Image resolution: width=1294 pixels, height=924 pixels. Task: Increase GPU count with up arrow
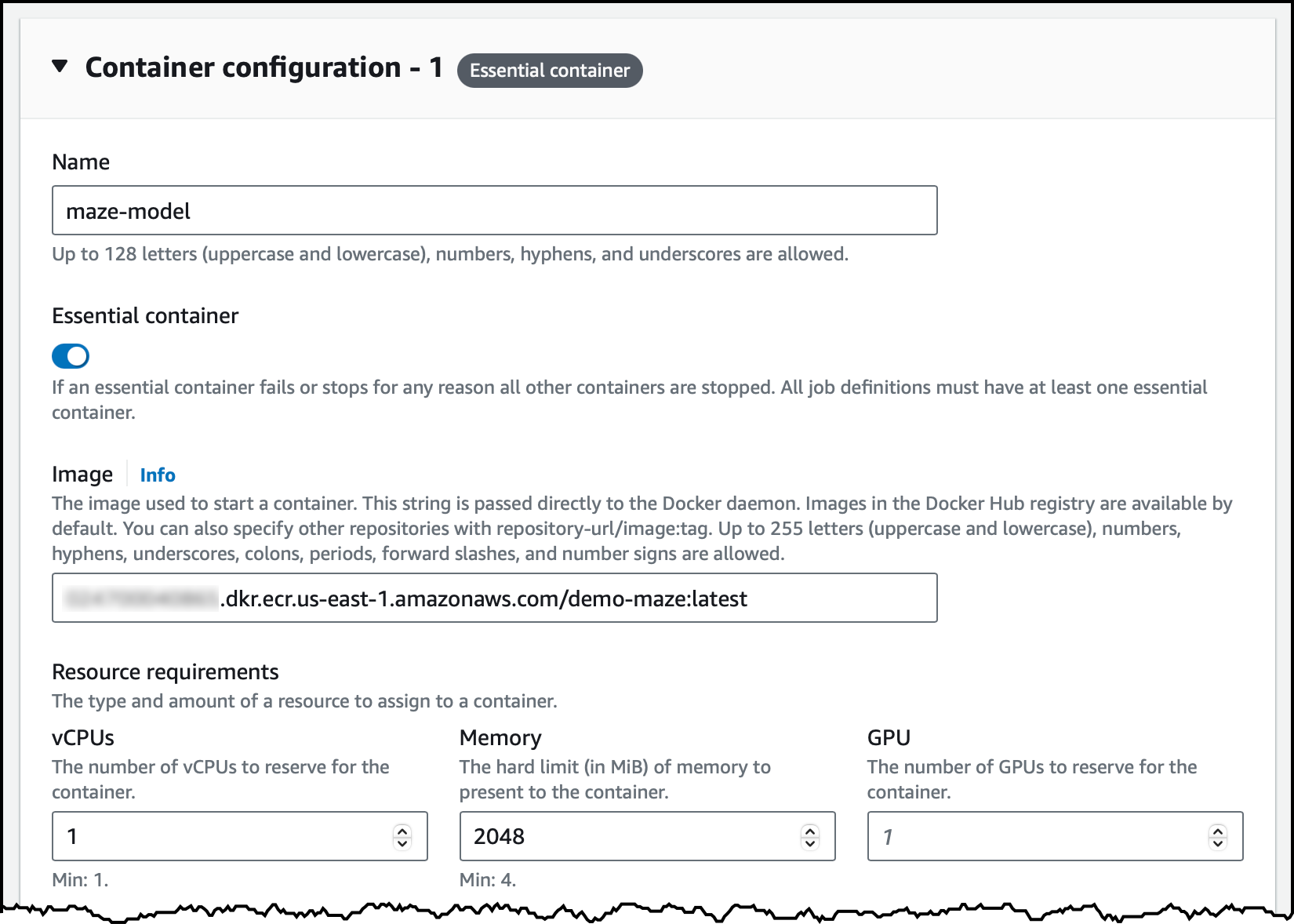coord(1218,831)
